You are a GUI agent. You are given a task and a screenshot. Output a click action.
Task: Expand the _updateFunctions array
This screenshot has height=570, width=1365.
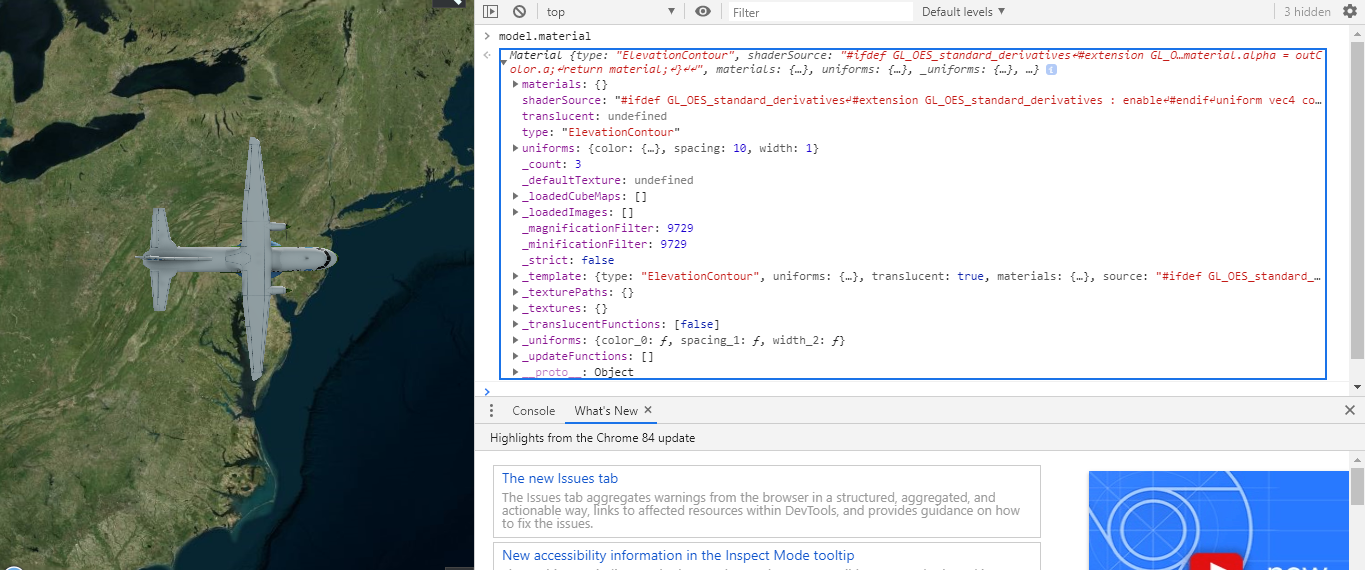[x=515, y=356]
